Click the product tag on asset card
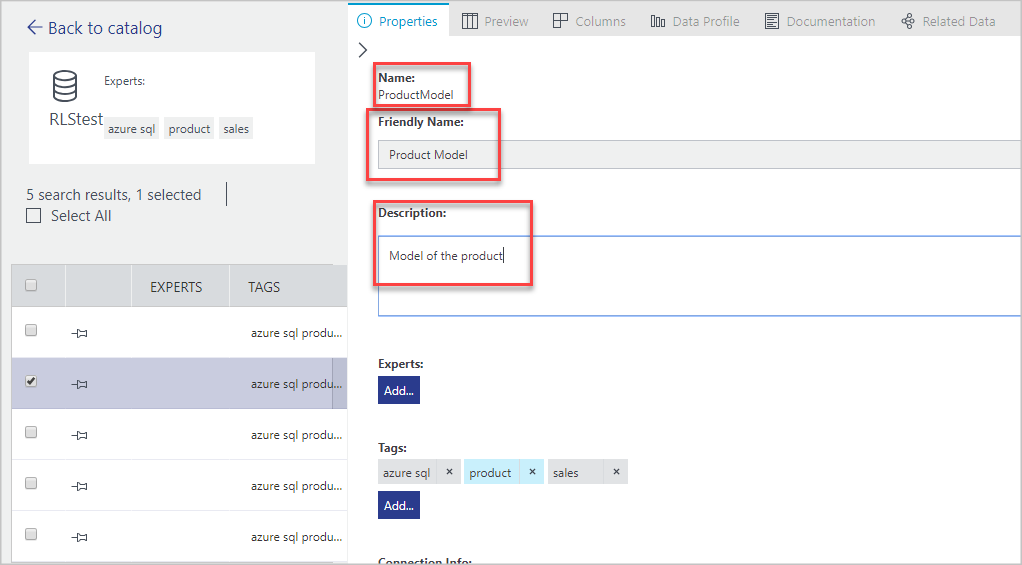The width and height of the screenshot is (1022, 565). click(x=189, y=128)
